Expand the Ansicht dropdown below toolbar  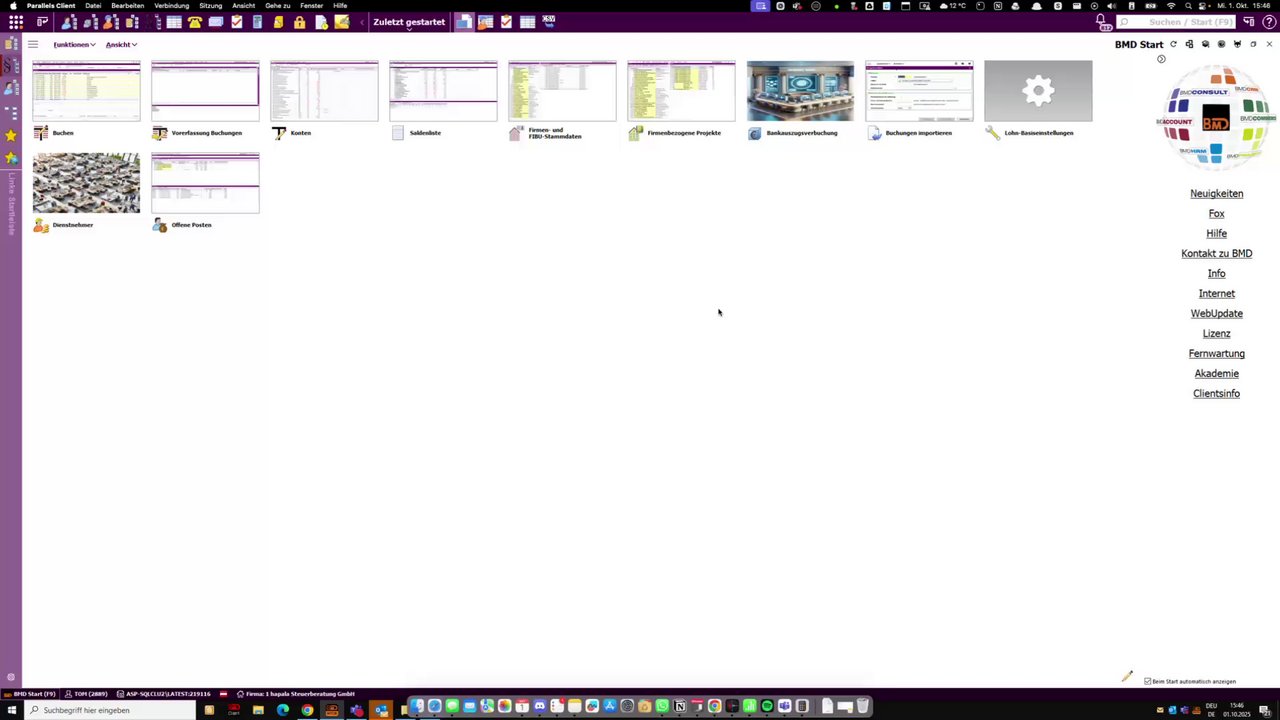[121, 44]
